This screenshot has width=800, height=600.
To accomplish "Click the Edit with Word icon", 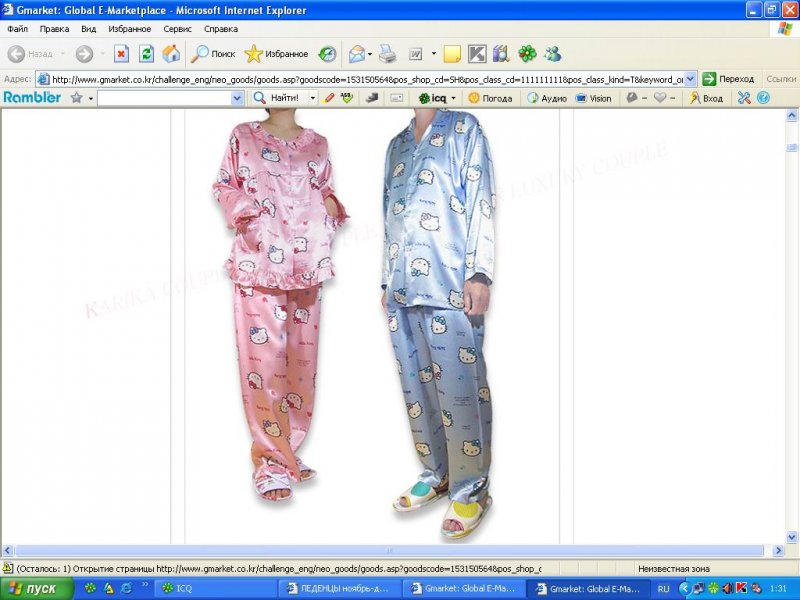I will (x=416, y=54).
